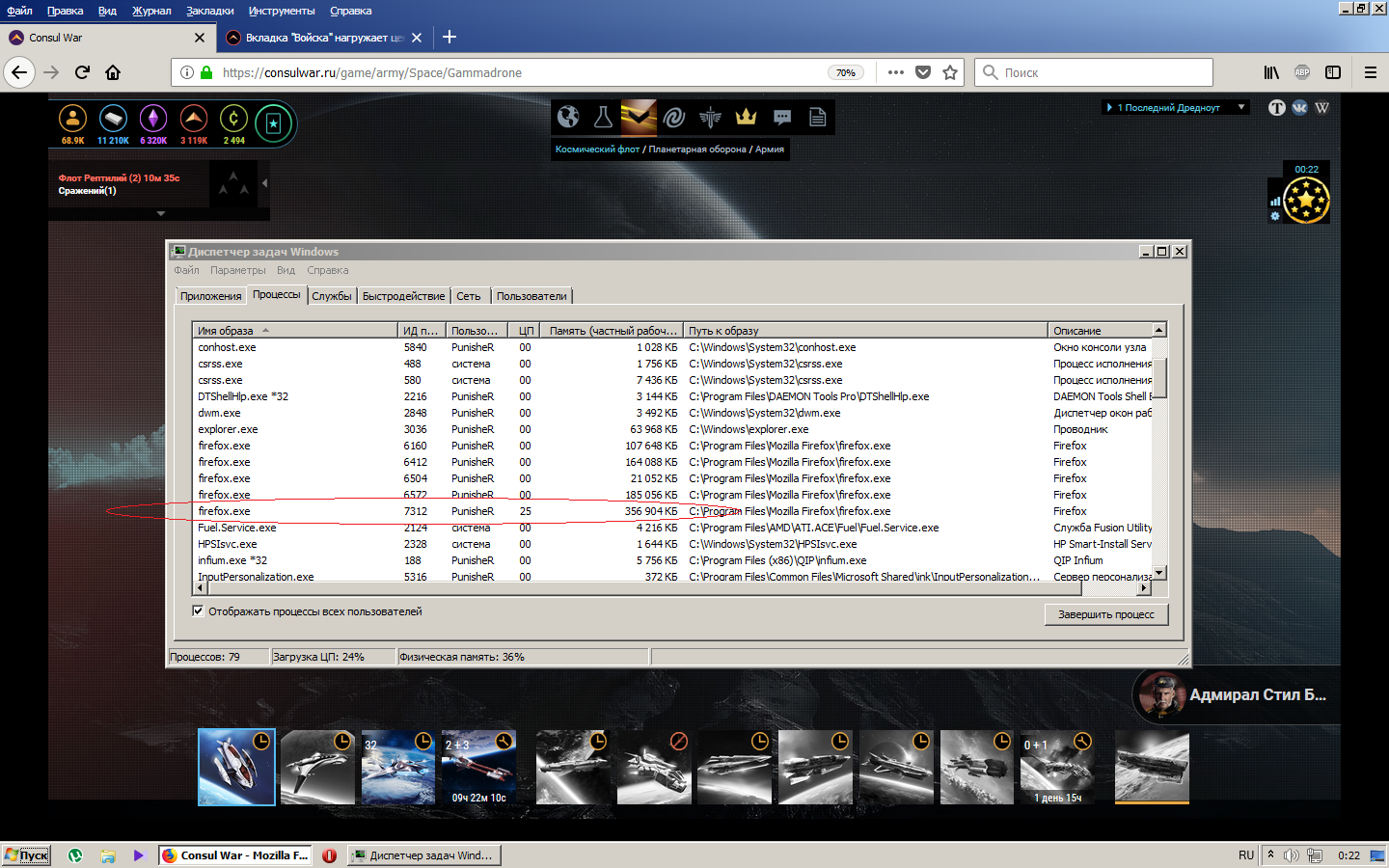This screenshot has height=868, width=1389.
Task: Select the explorer.exe process row
Action: [x=228, y=429]
